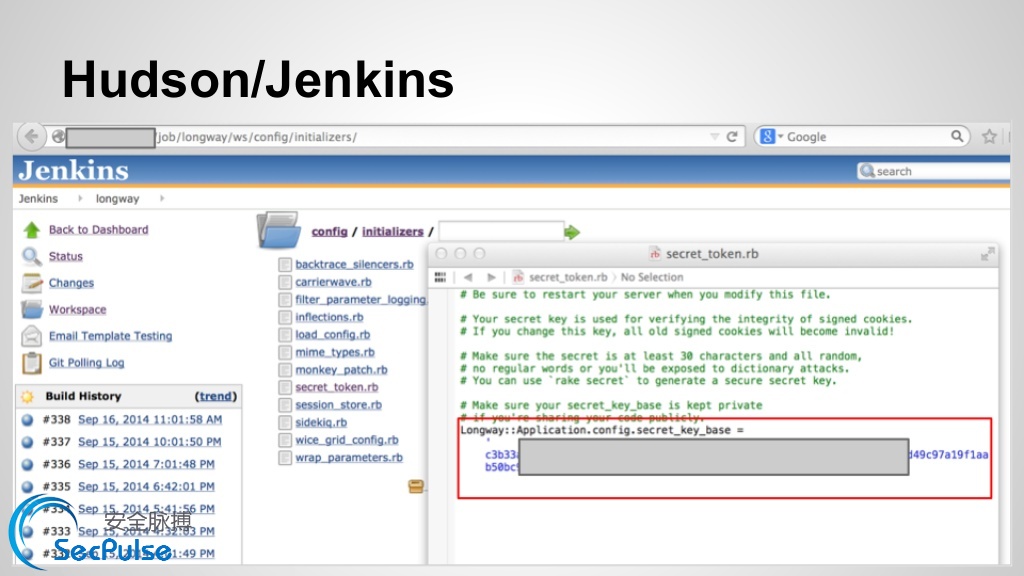The width and height of the screenshot is (1024, 576).
Task: Click the Email Template Testing envelope icon
Action: [x=31, y=336]
